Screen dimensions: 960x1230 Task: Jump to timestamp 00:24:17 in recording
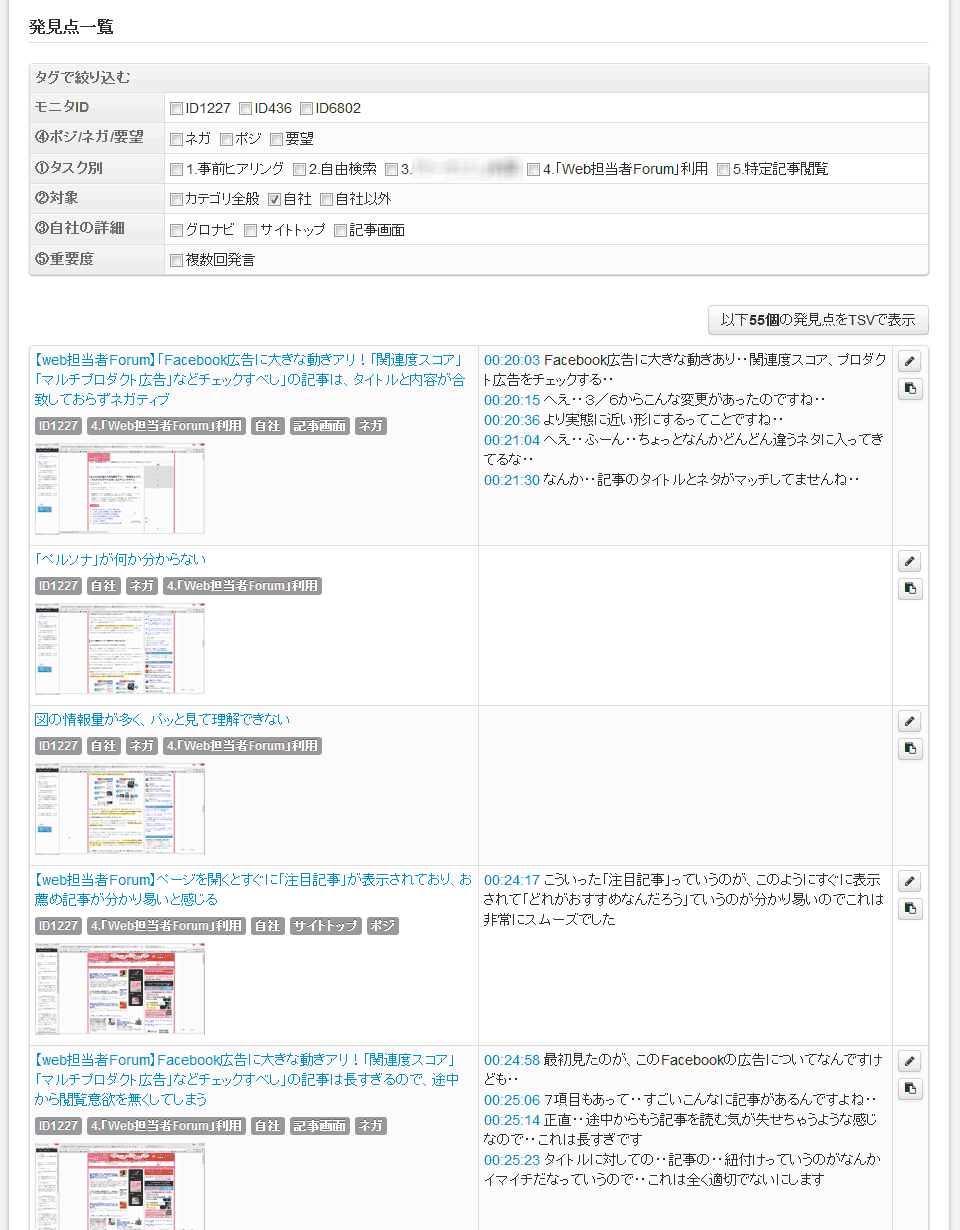[x=511, y=880]
